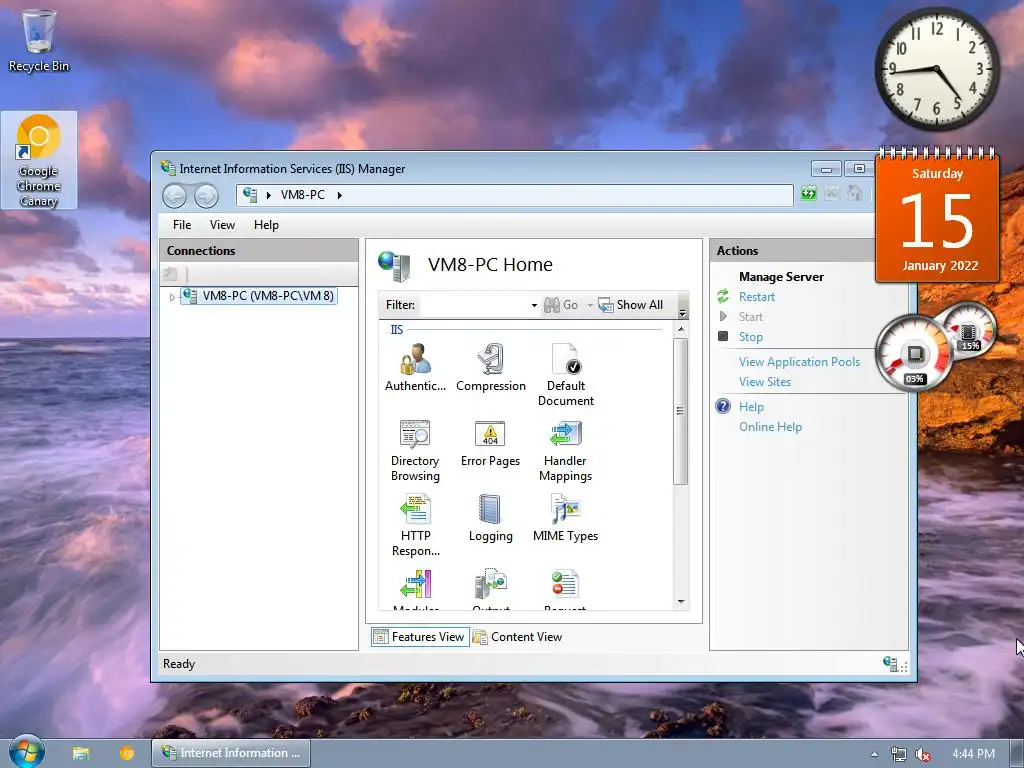Image resolution: width=1024 pixels, height=768 pixels.
Task: Open the Help menu
Action: click(x=266, y=225)
